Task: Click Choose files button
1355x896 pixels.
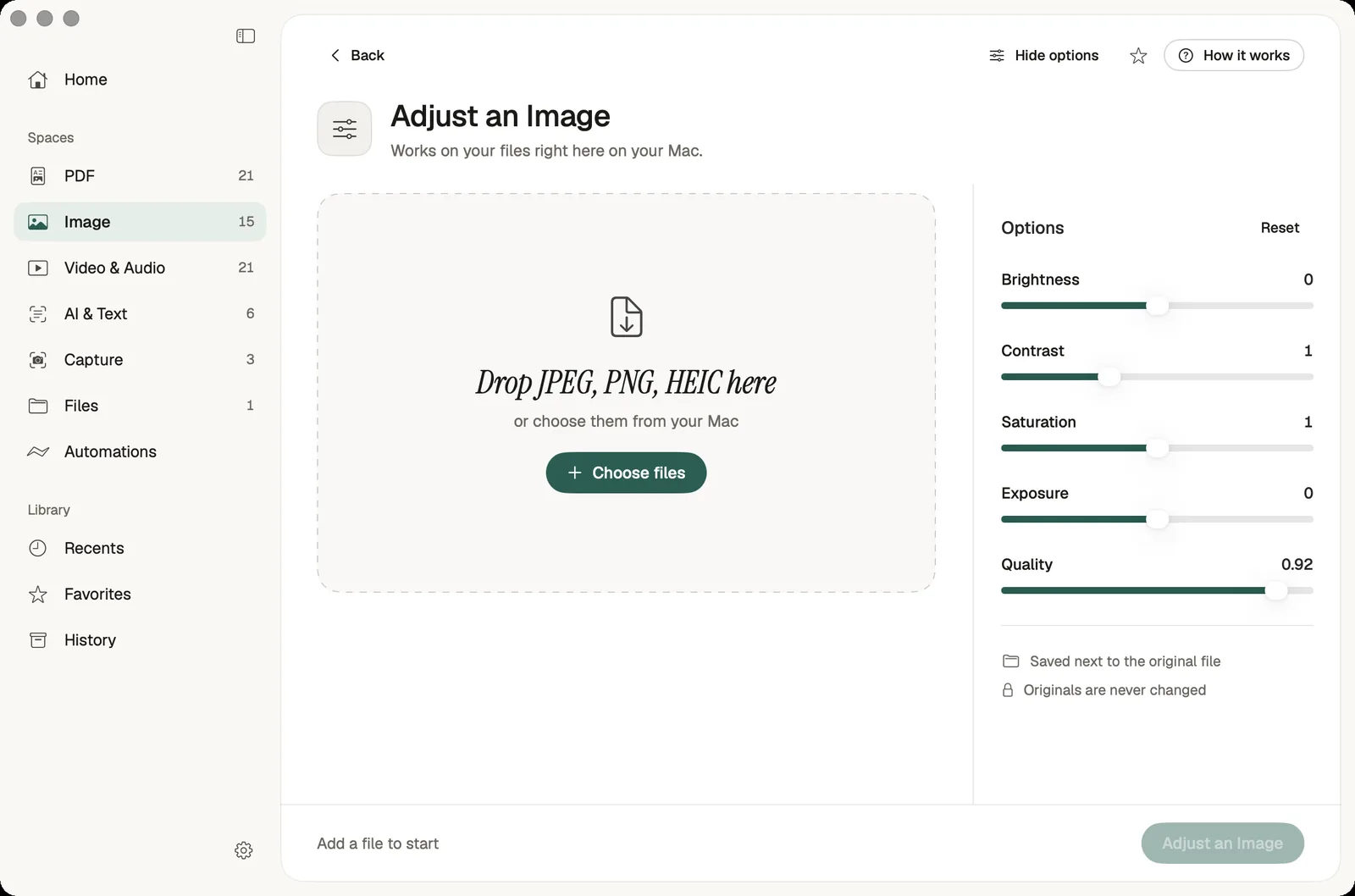Action: tap(627, 473)
